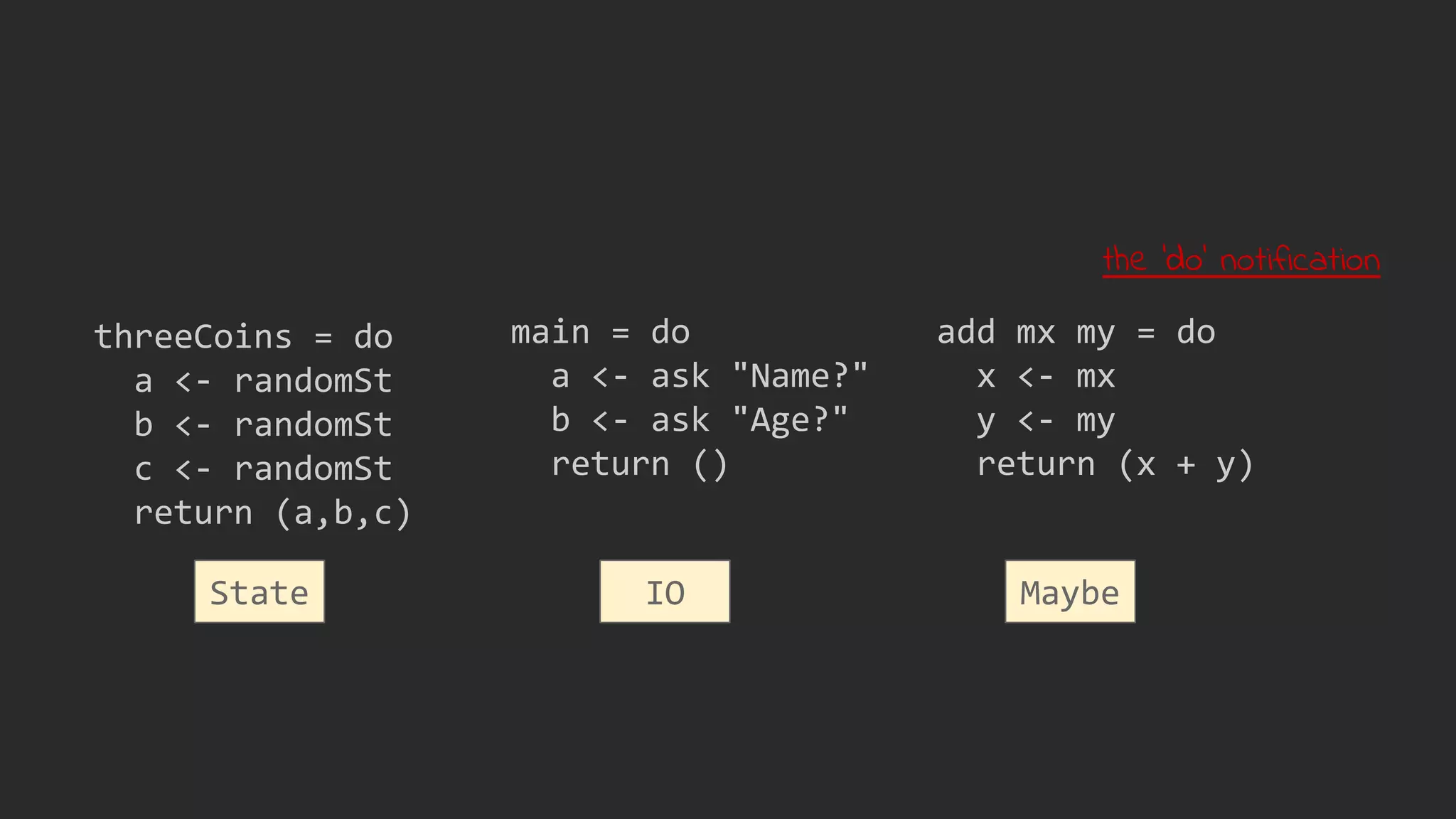Click the main = do line

(x=600, y=333)
